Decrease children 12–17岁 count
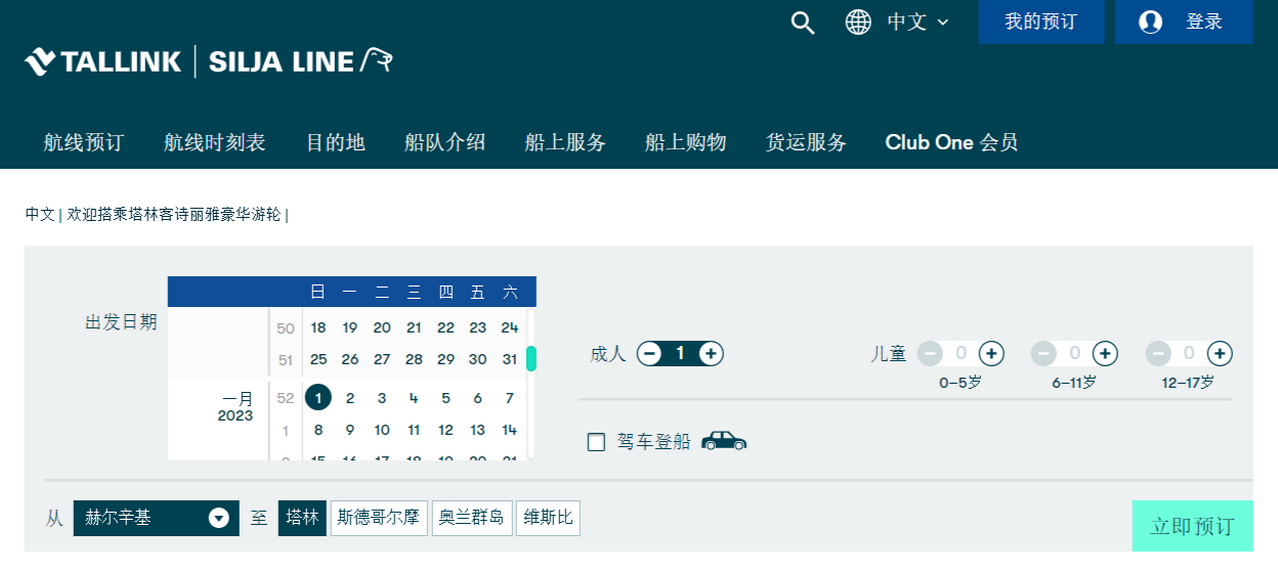The width and height of the screenshot is (1278, 572). pyautogui.click(x=1159, y=353)
